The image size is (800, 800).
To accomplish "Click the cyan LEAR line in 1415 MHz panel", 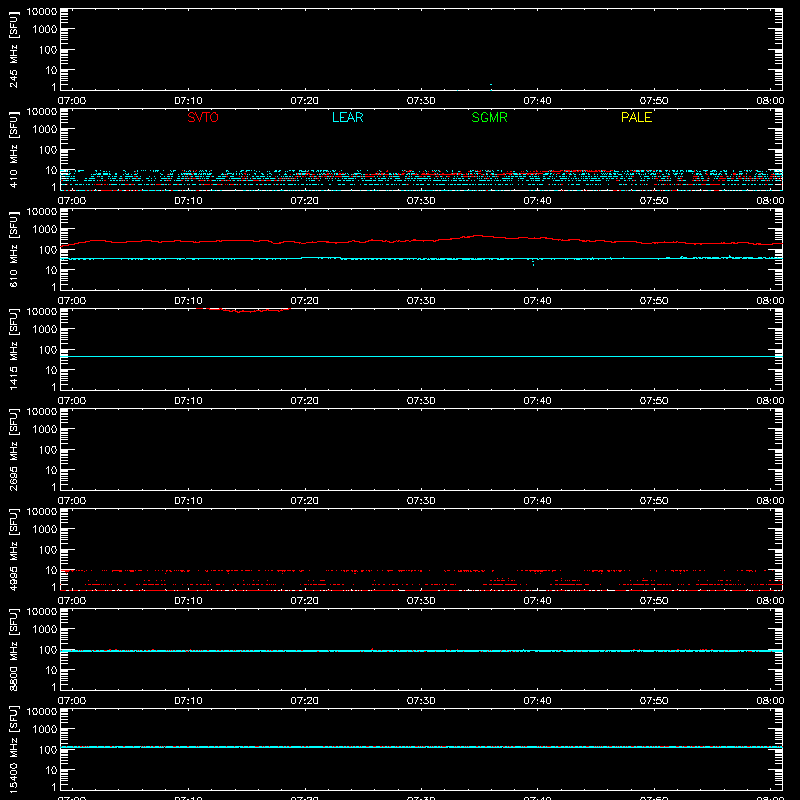I will pos(421,357).
